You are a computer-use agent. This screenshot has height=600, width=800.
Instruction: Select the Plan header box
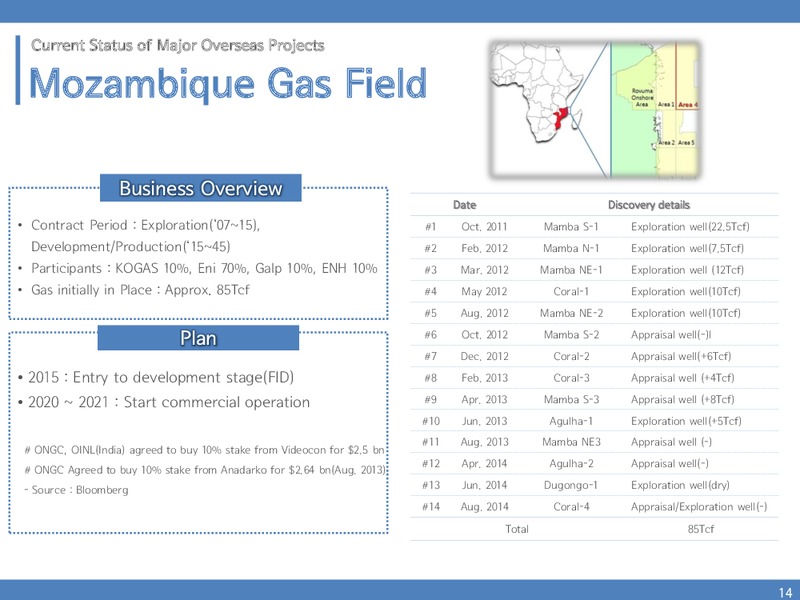coord(198,338)
